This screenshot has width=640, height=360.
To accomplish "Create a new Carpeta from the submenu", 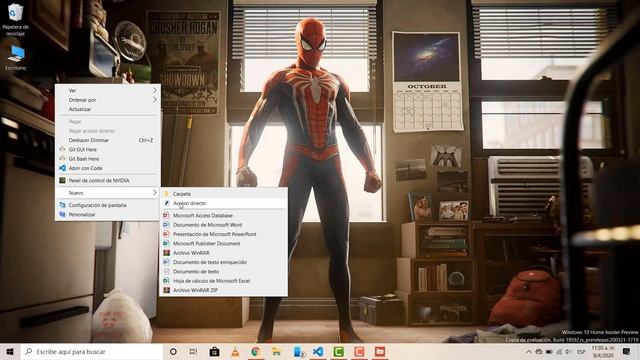I will [x=224, y=194].
